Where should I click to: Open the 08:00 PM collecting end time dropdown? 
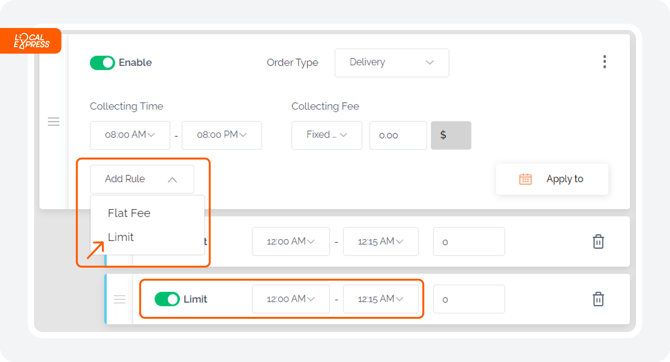(222, 135)
